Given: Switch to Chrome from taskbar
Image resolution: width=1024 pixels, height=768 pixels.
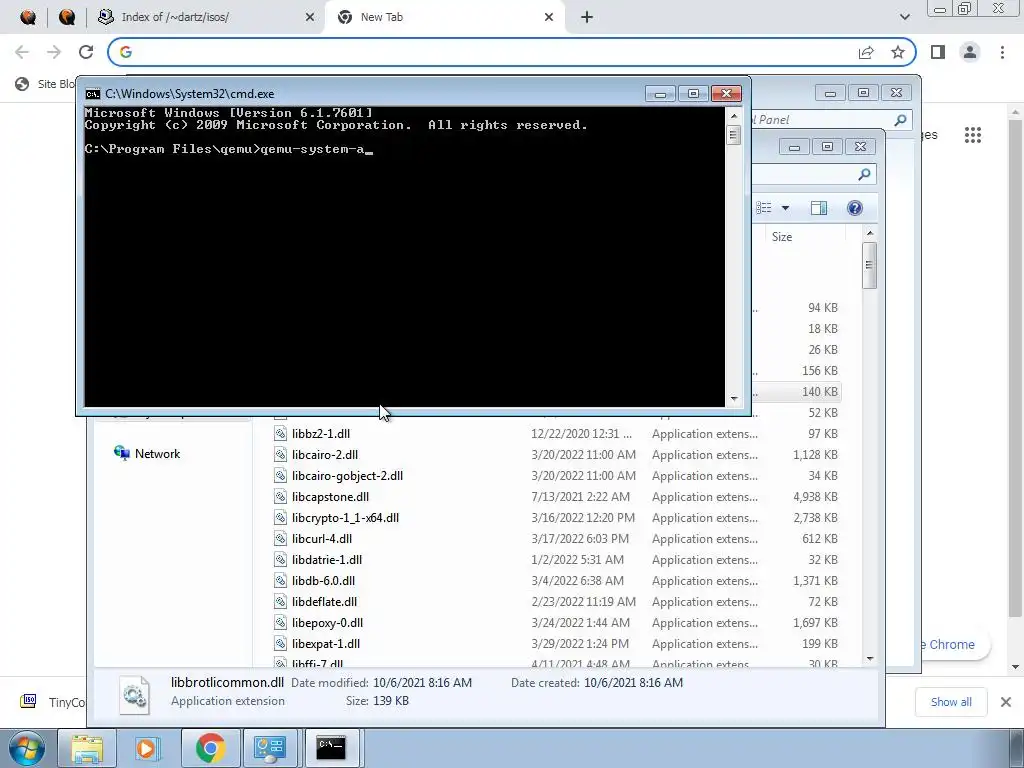Looking at the screenshot, I should point(210,748).
